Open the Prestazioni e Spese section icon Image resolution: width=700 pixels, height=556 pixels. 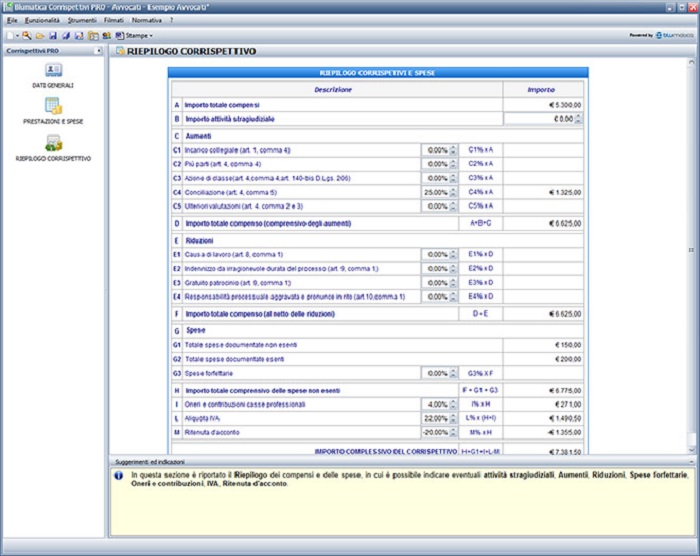click(53, 106)
